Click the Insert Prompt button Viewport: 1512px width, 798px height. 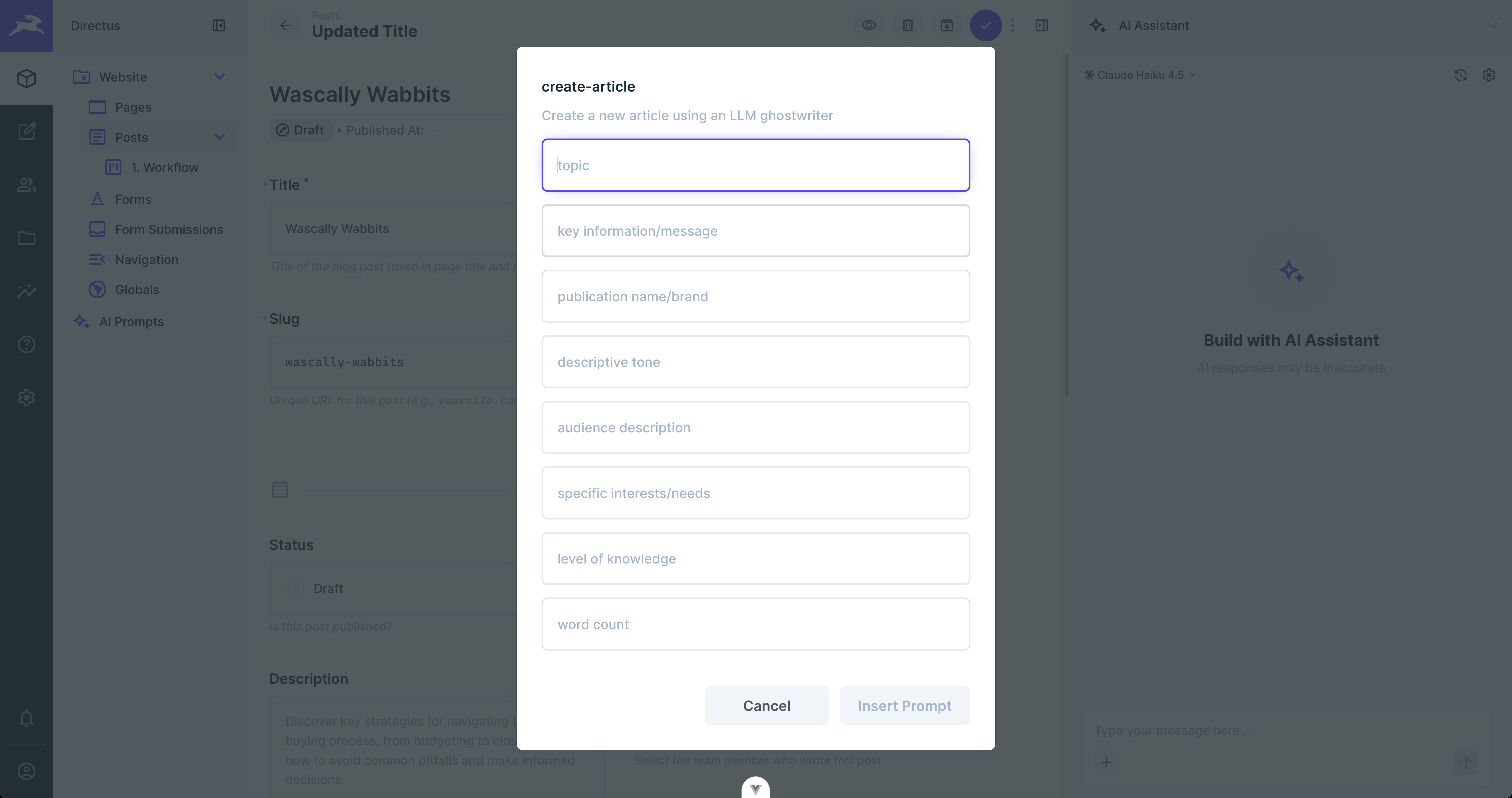904,705
